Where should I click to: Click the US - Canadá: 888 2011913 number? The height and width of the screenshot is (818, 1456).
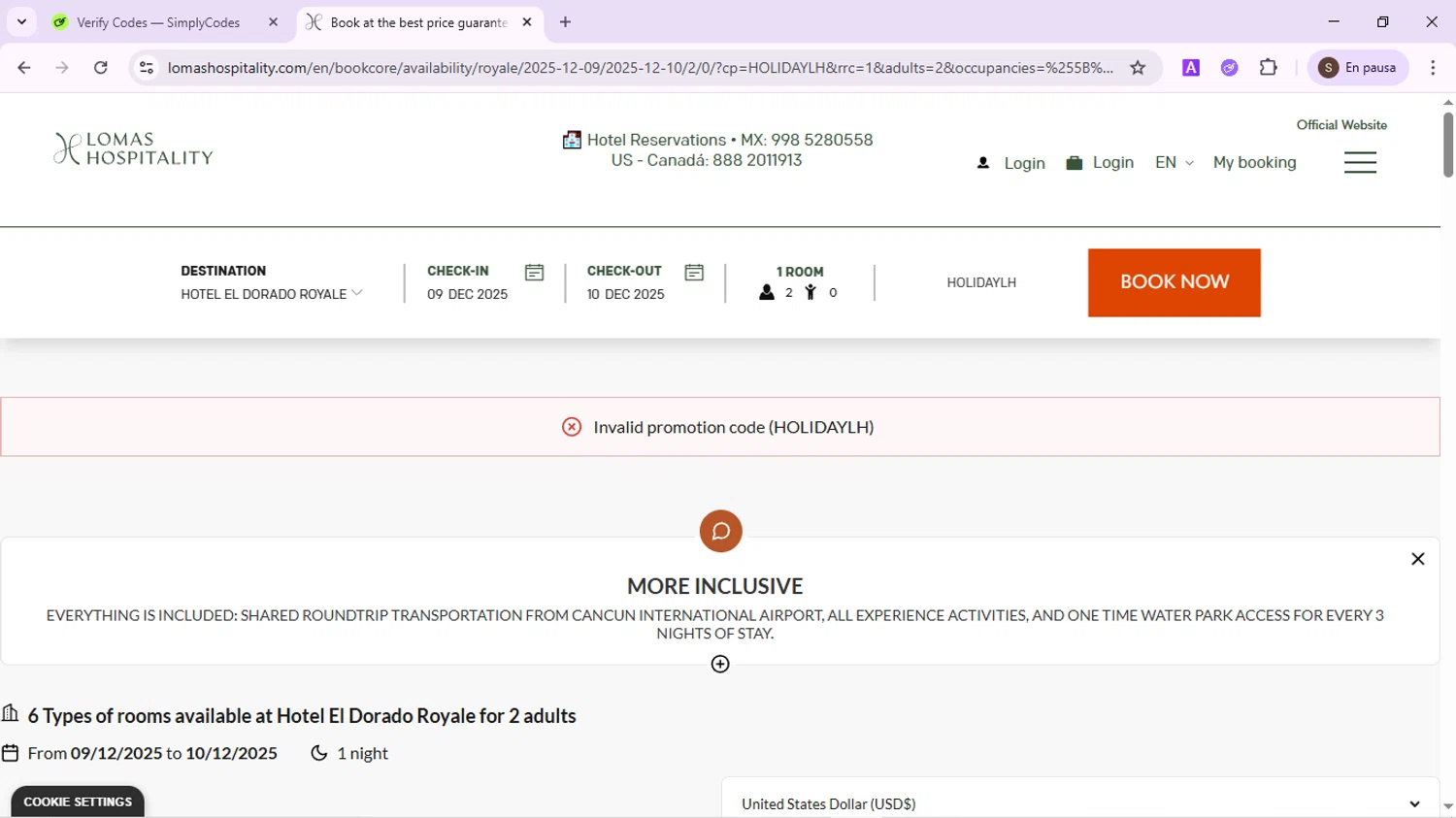click(707, 160)
